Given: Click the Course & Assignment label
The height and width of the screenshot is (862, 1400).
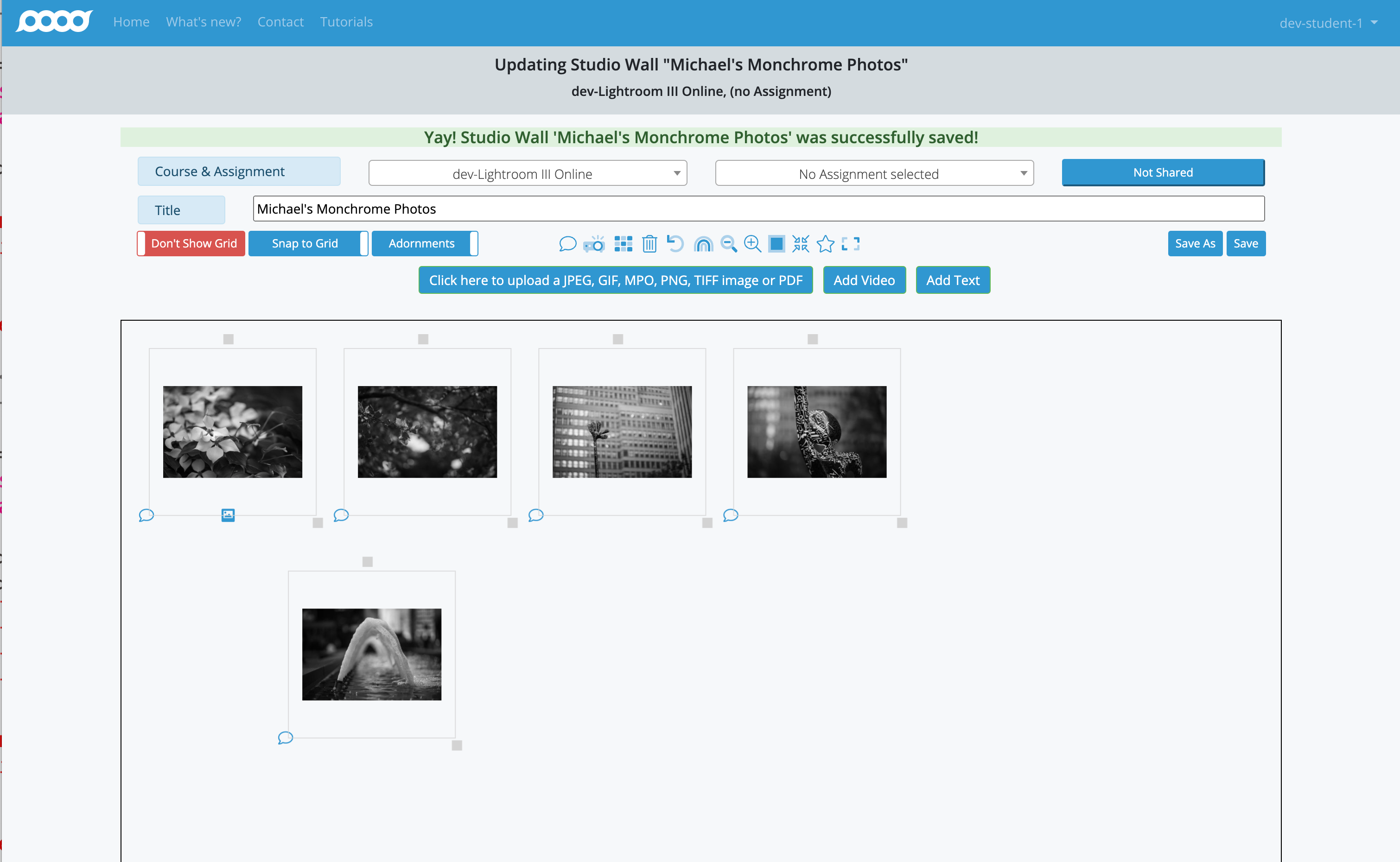Looking at the screenshot, I should (239, 171).
